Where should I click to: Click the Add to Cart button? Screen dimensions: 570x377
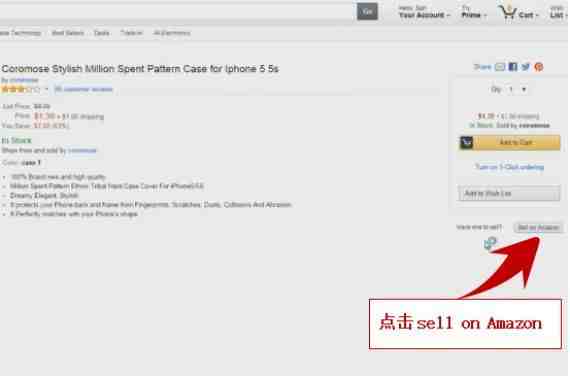510,143
